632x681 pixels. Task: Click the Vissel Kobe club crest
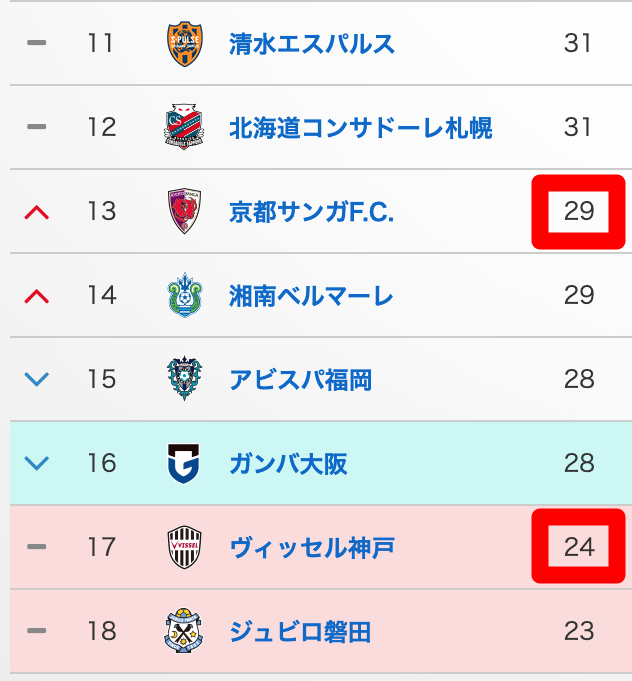tap(184, 548)
